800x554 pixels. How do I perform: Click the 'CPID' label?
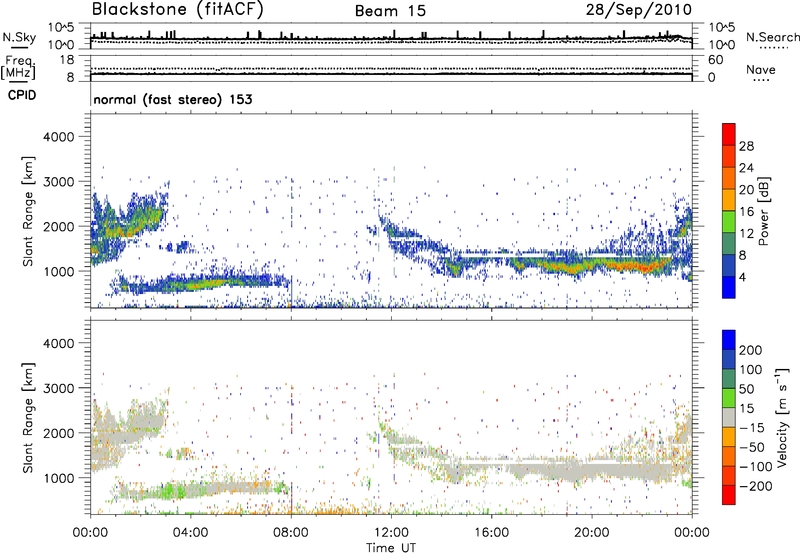pyautogui.click(x=22, y=95)
